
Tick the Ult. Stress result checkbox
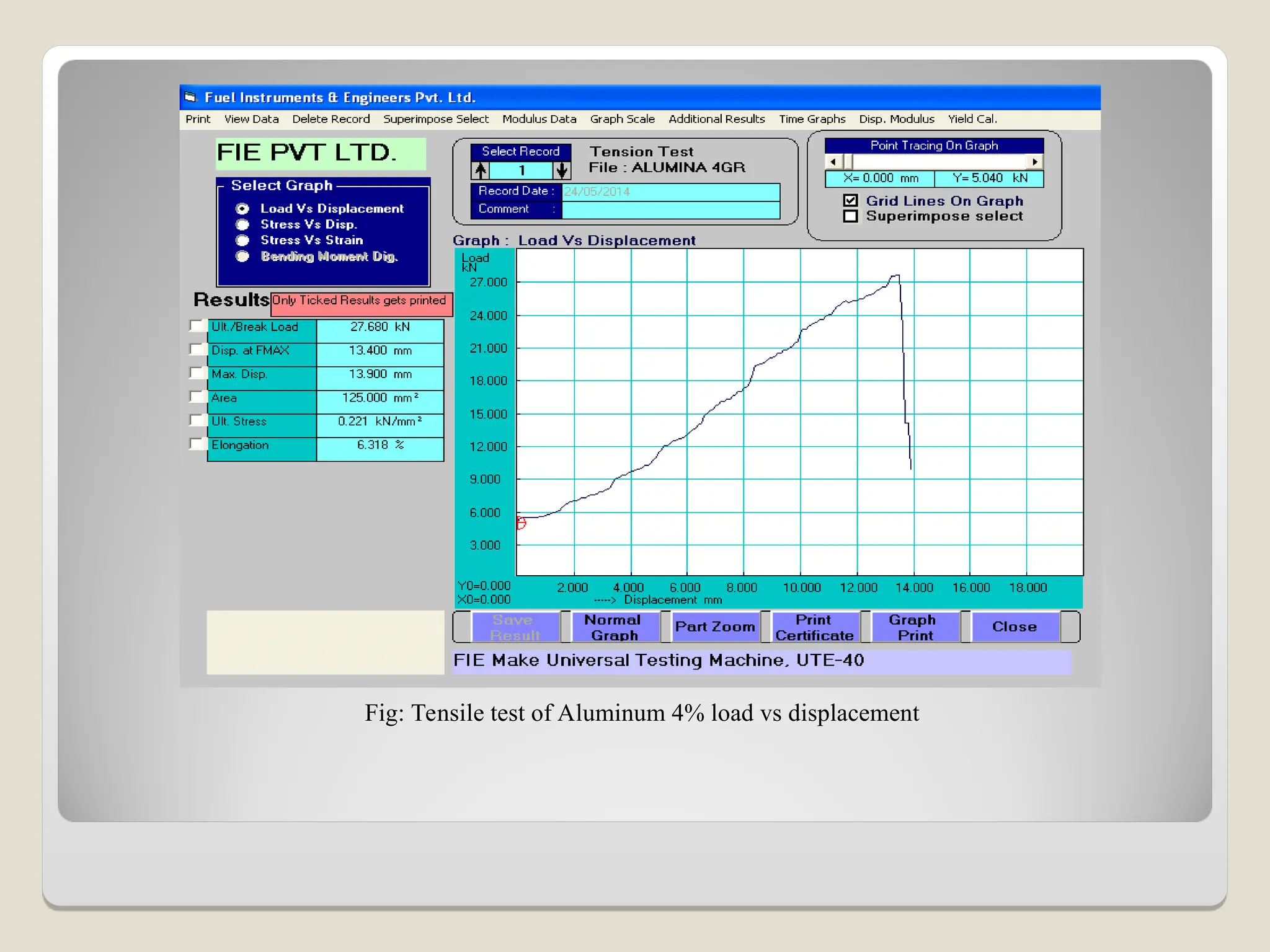tap(198, 420)
